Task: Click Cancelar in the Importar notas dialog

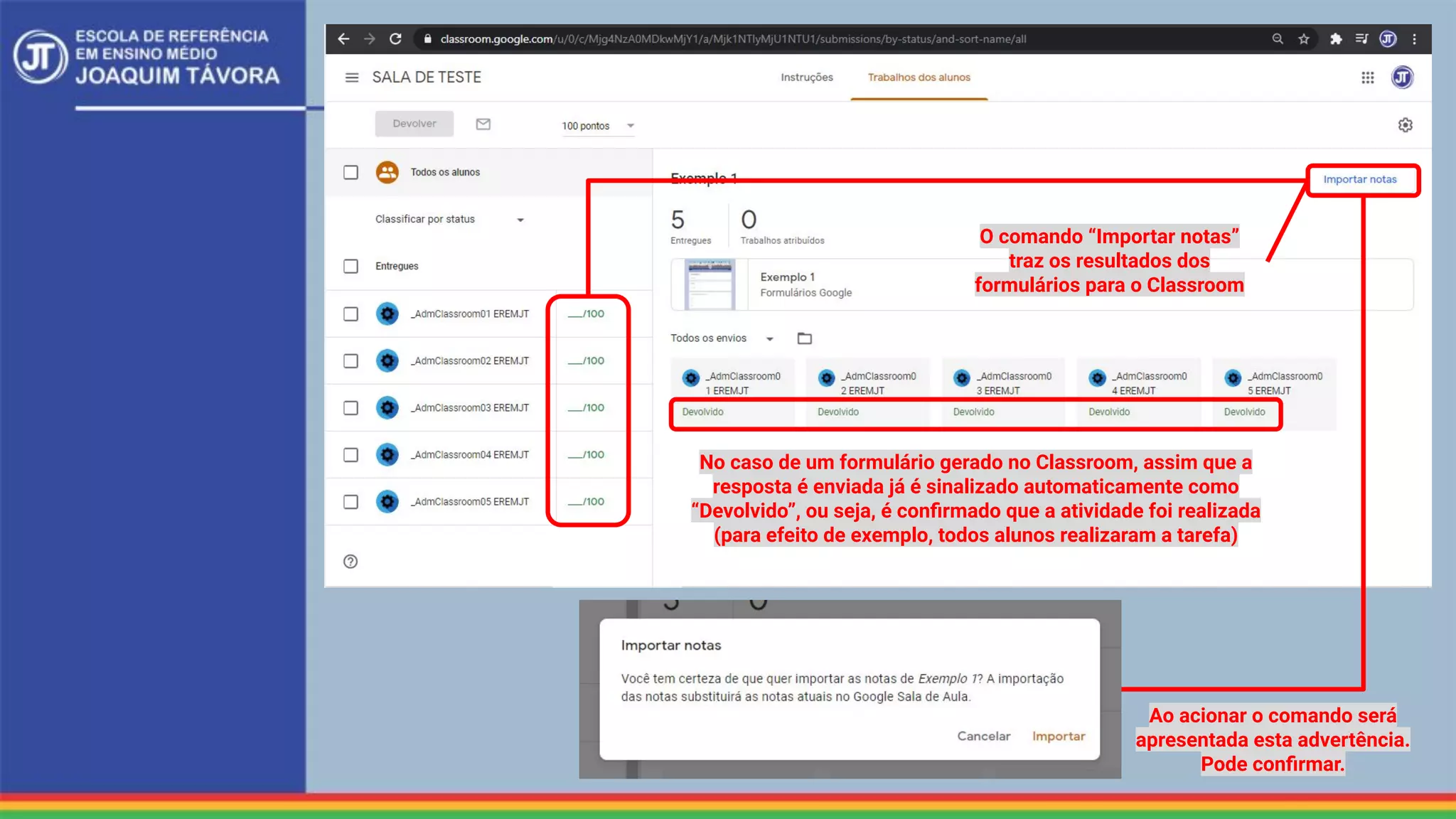Action: [x=983, y=737]
